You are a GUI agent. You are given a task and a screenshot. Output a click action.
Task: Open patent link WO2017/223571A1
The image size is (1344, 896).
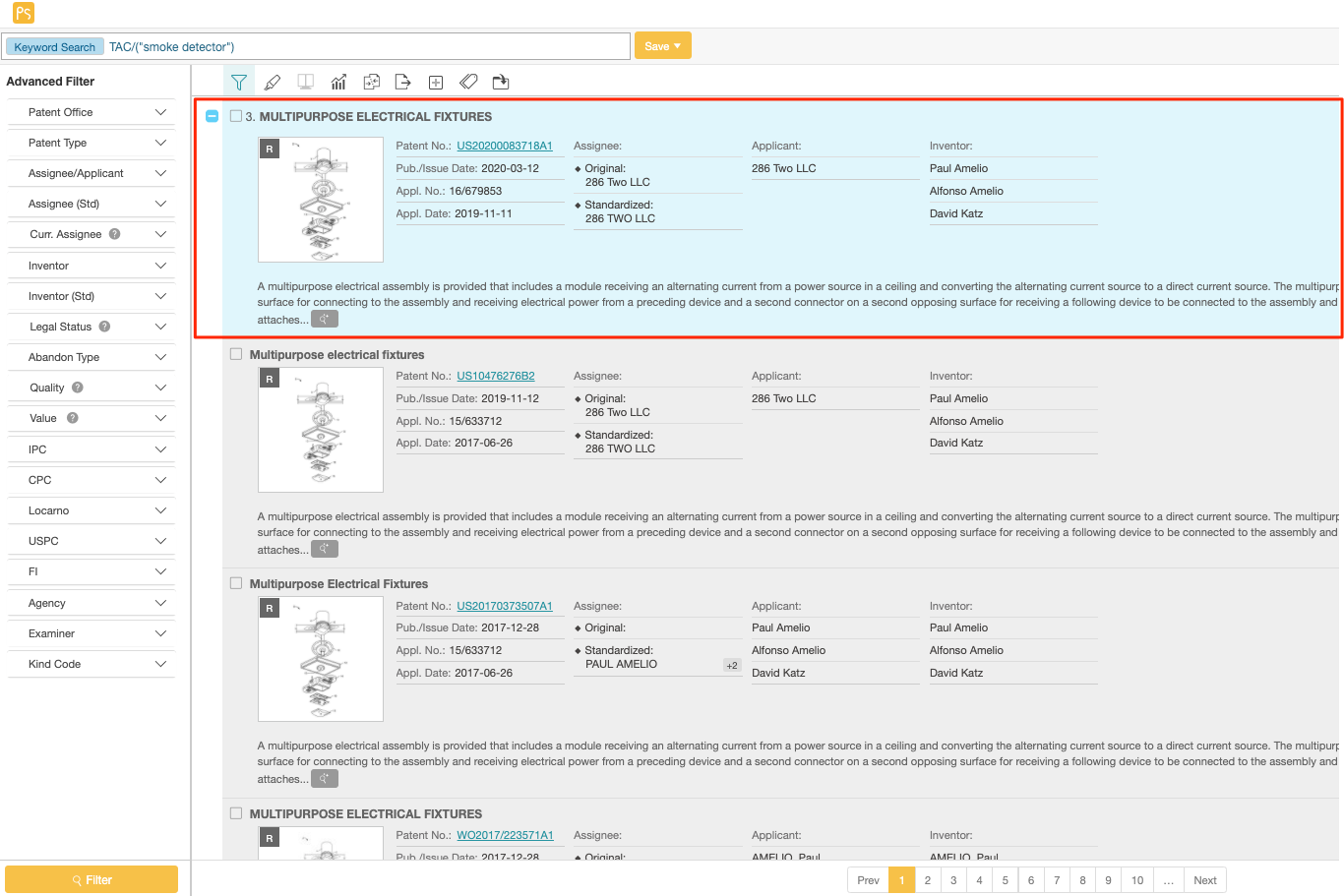[x=505, y=835]
